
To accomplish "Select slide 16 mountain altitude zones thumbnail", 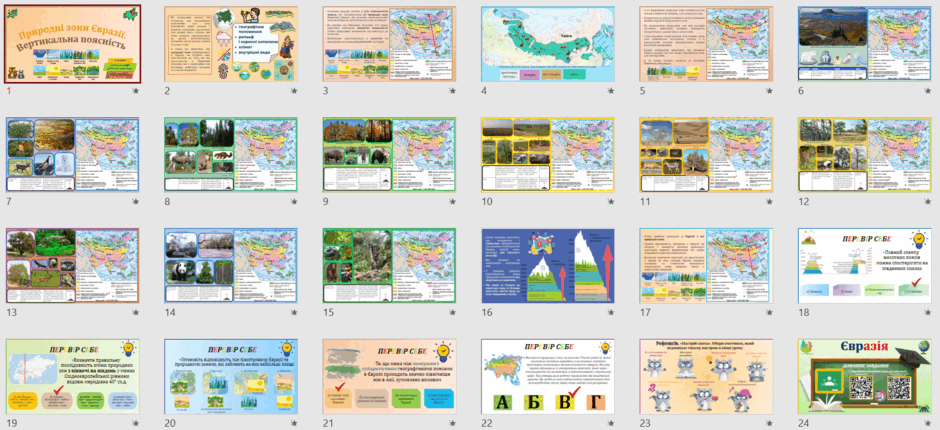I will (547, 266).
